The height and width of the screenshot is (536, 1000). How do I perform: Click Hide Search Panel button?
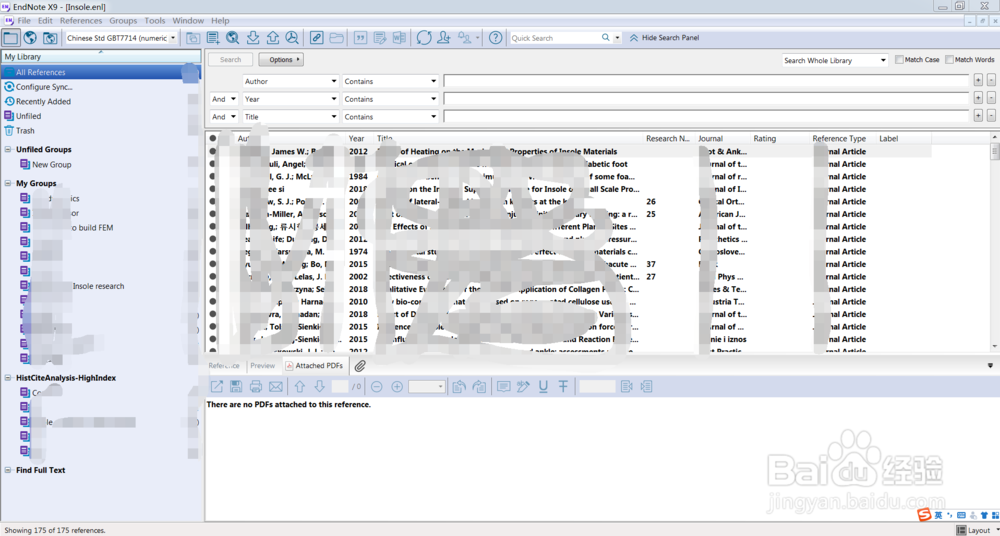(x=665, y=38)
